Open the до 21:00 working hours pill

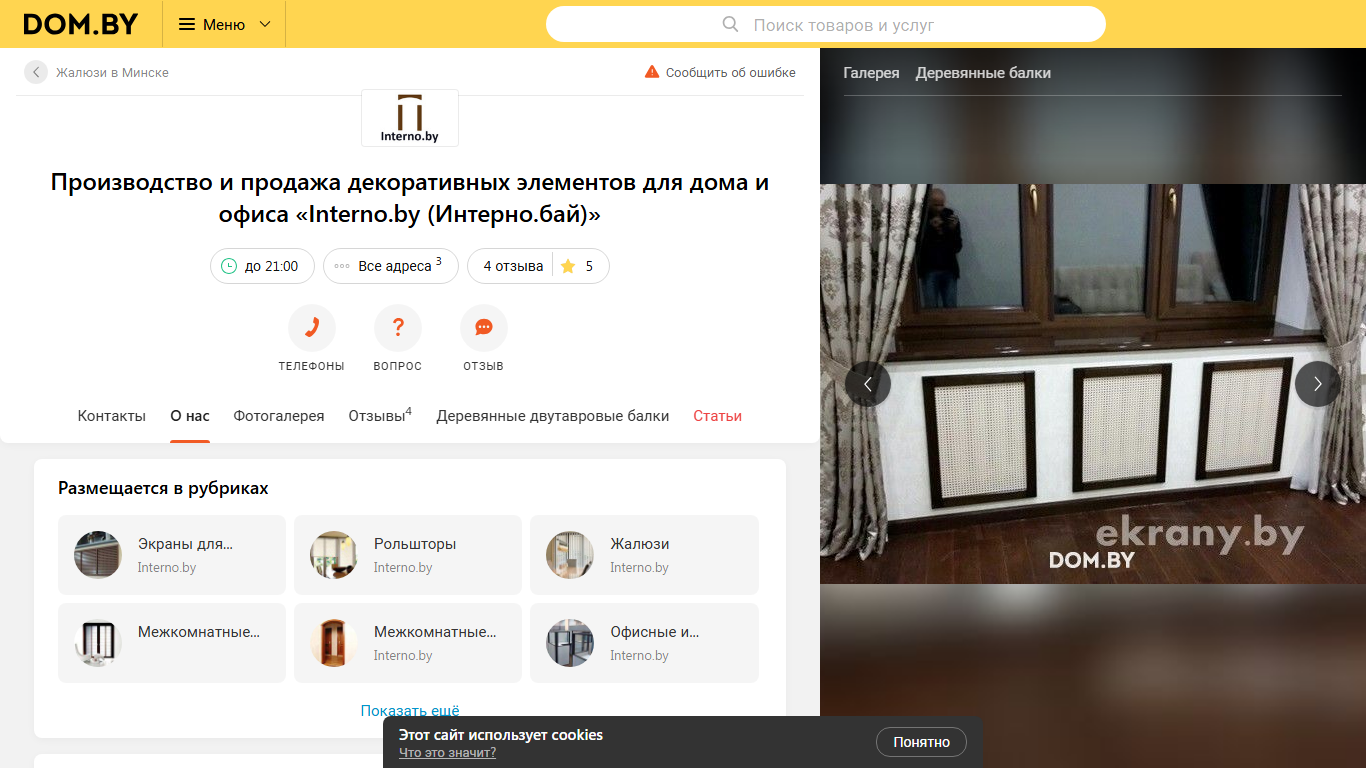point(262,266)
